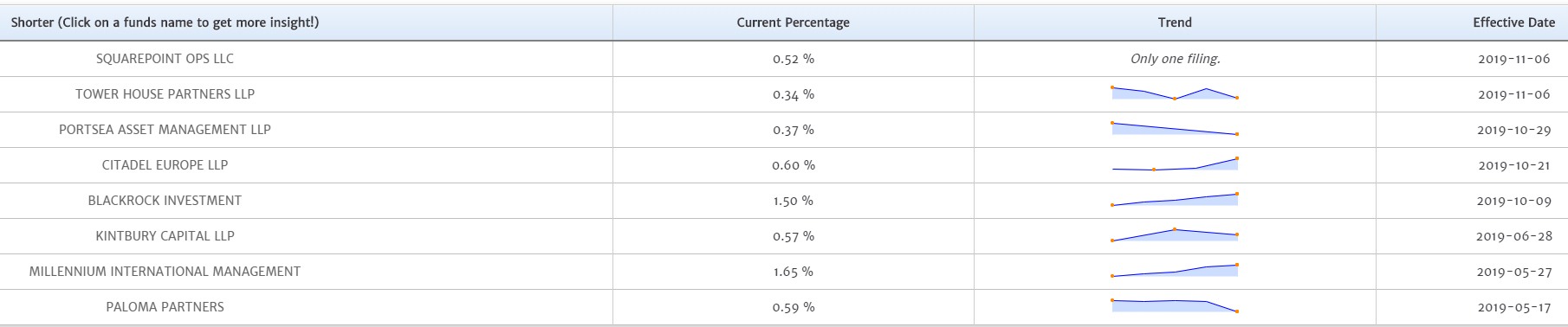Viewport: 1568px width, 327px height.
Task: Select MILLENNIUM INTERNATIONAL MANAGEMENT fund name
Action: [165, 272]
